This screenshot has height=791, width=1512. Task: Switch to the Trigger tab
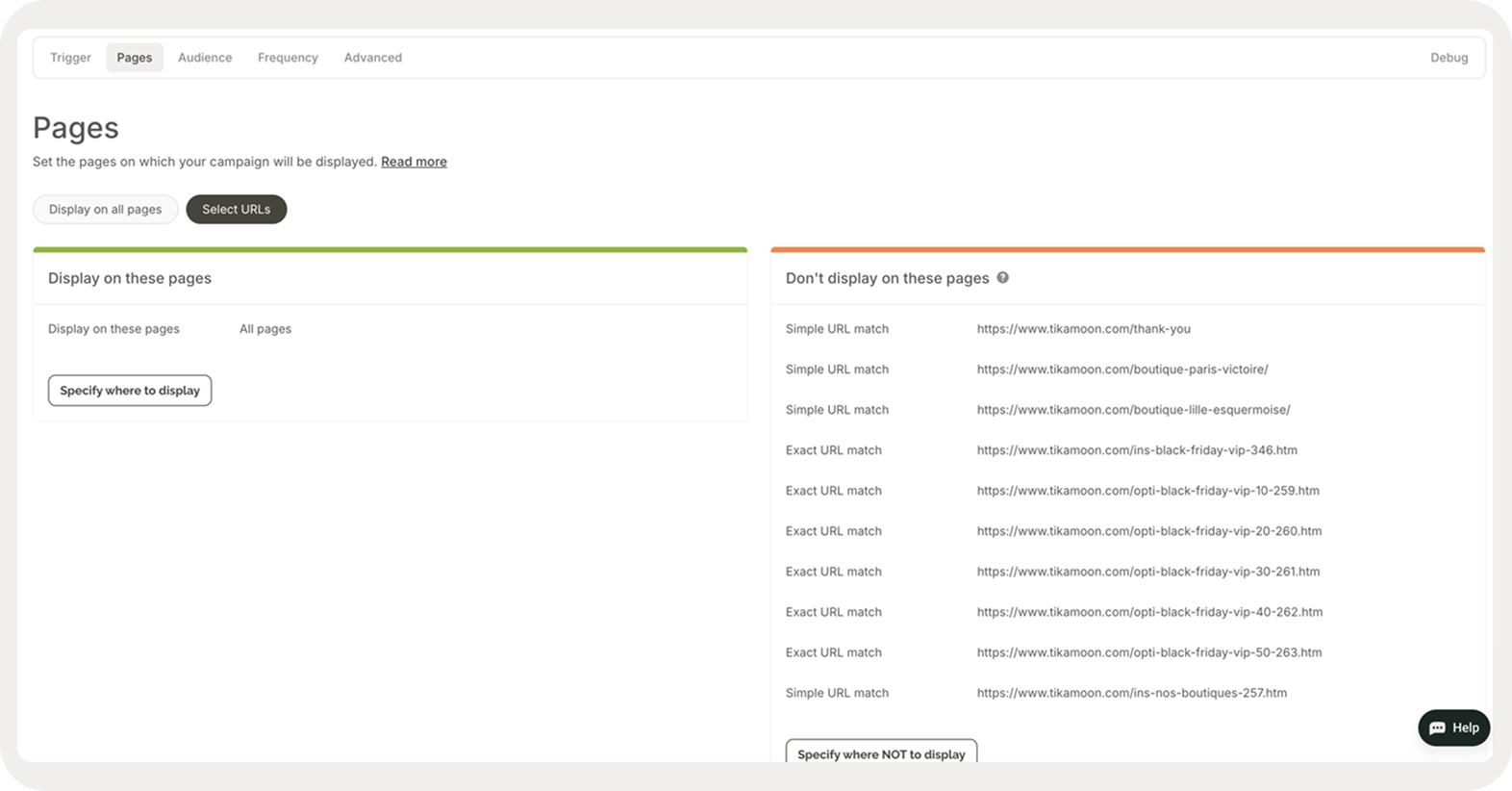pos(70,58)
